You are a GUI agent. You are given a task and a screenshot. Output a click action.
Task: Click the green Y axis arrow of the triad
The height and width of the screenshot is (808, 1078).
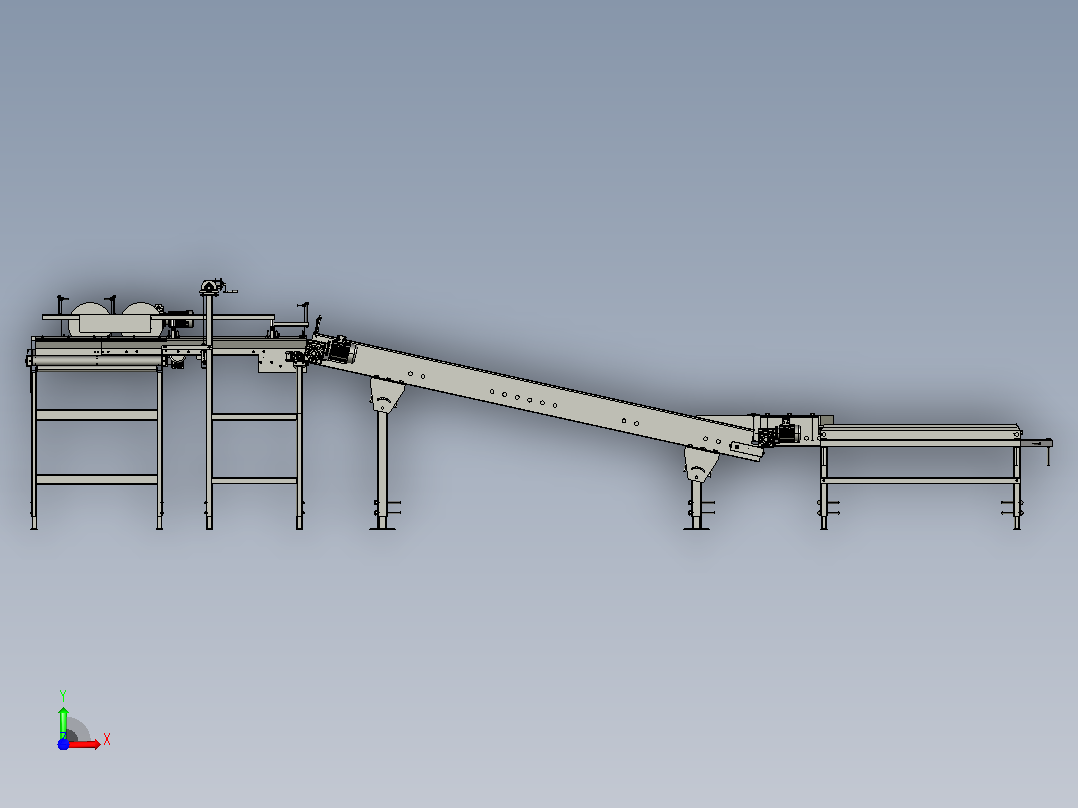(63, 722)
